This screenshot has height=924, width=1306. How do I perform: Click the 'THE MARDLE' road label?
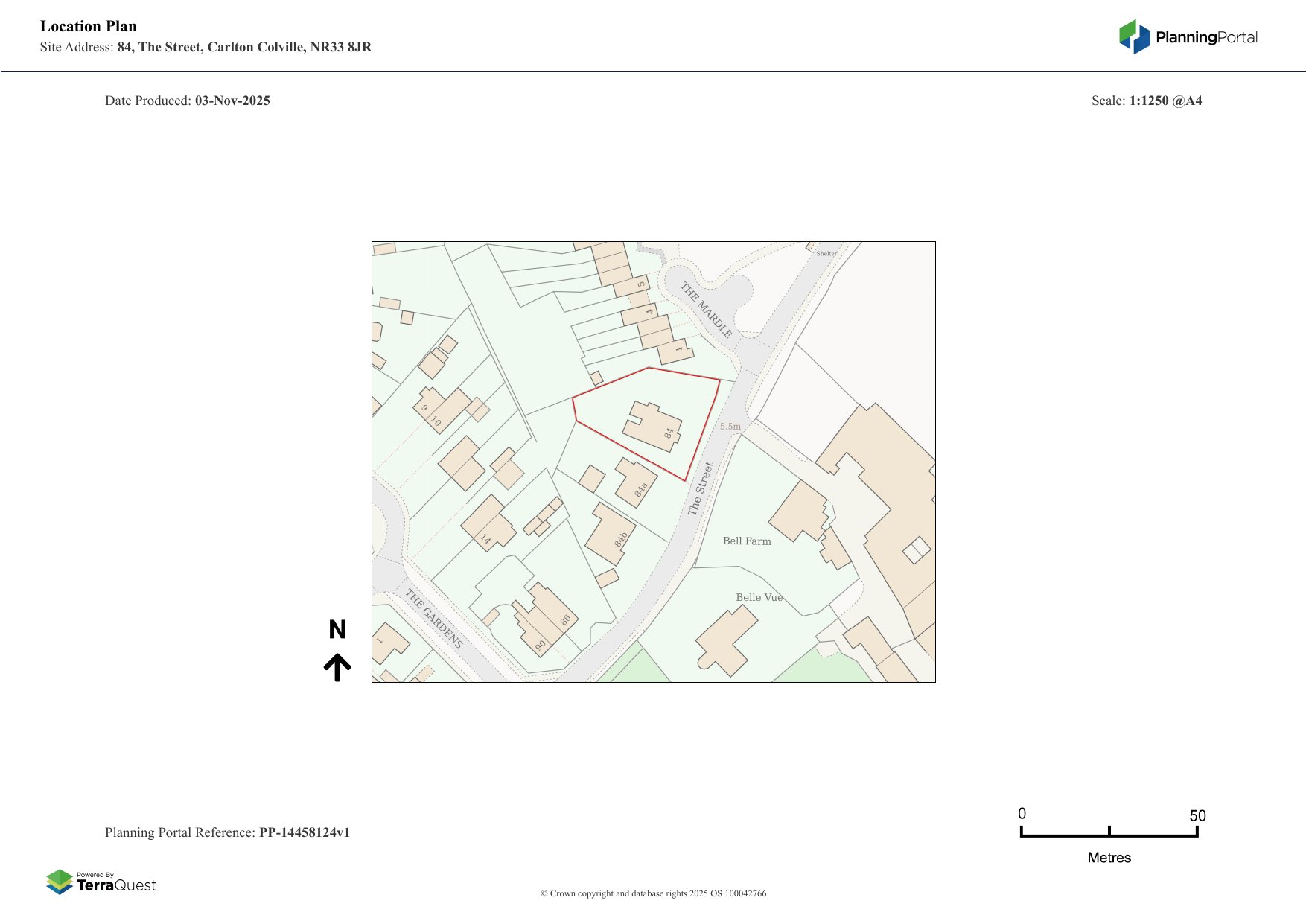pos(707,310)
